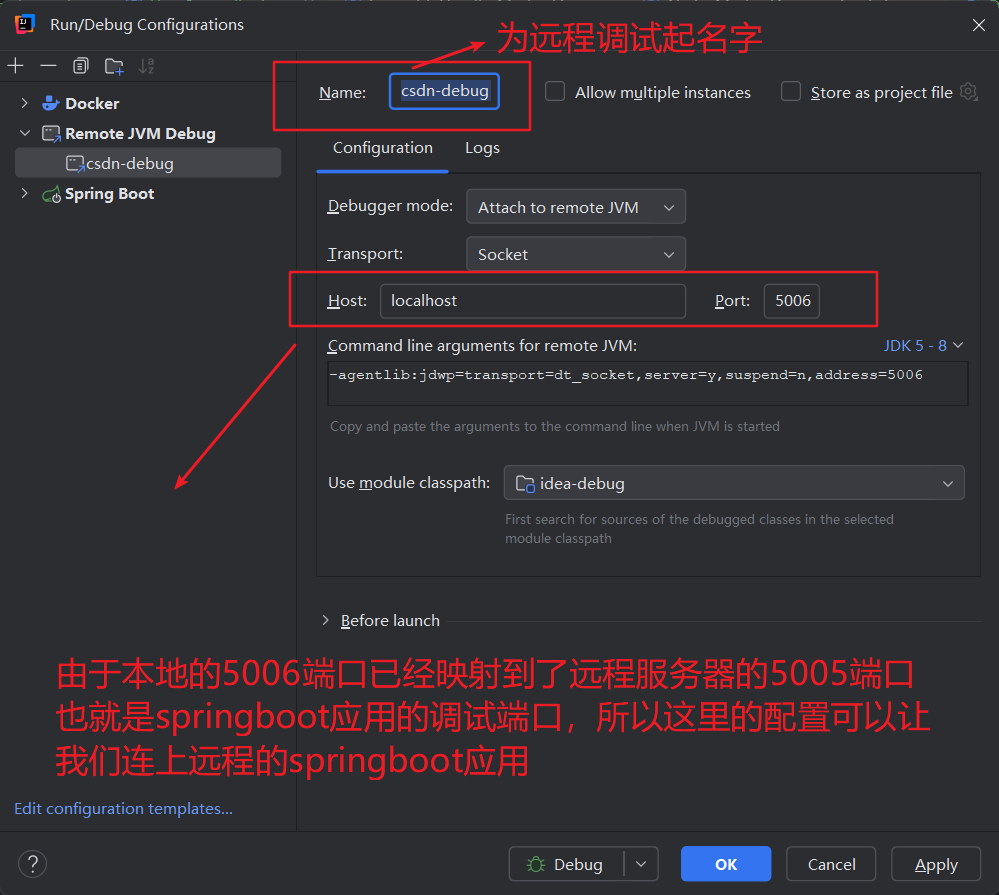Open Edit configuration templates link
Viewport: 999px width, 895px height.
pyautogui.click(x=123, y=809)
